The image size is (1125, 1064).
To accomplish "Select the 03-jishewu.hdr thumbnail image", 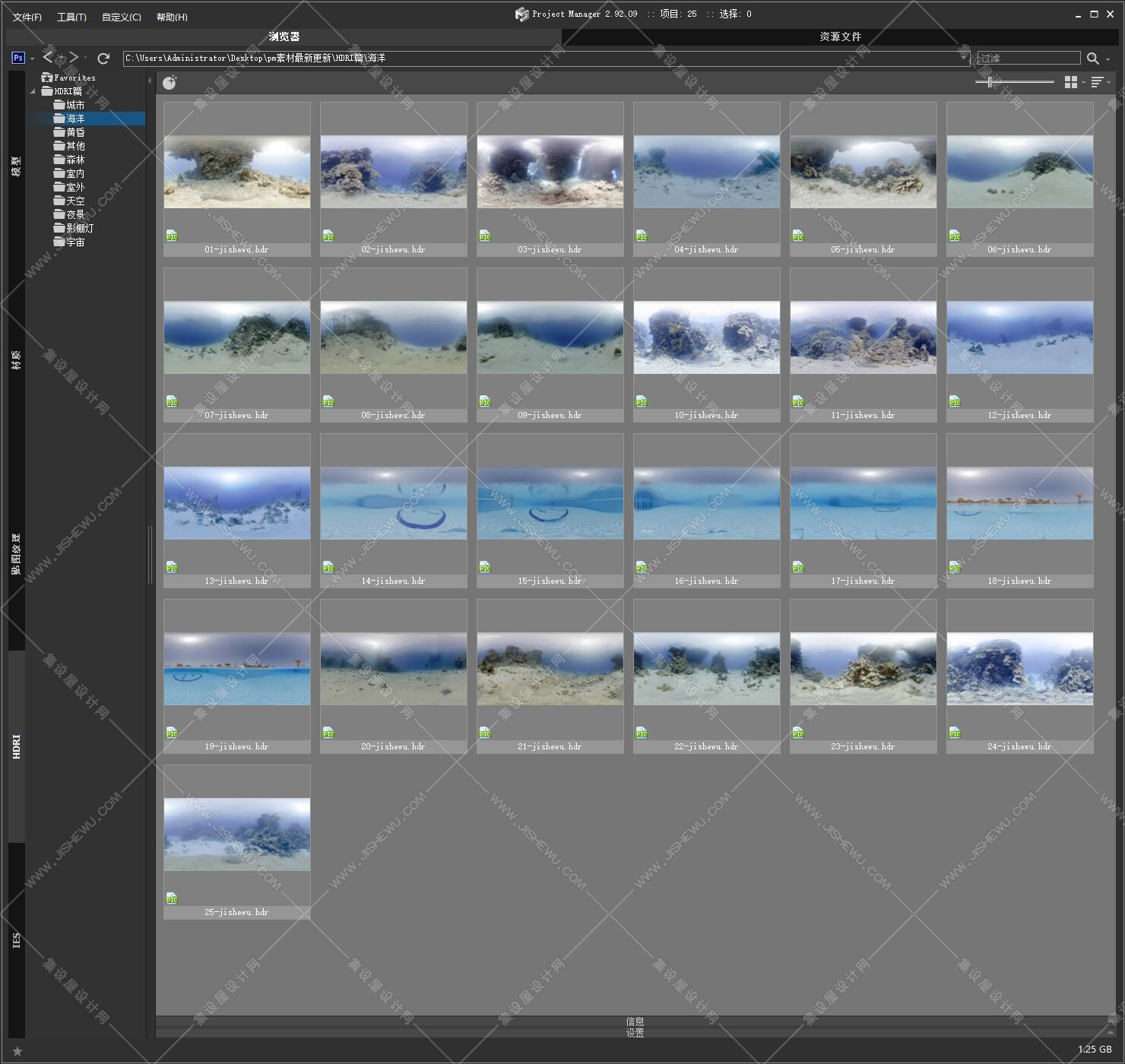I will (550, 172).
